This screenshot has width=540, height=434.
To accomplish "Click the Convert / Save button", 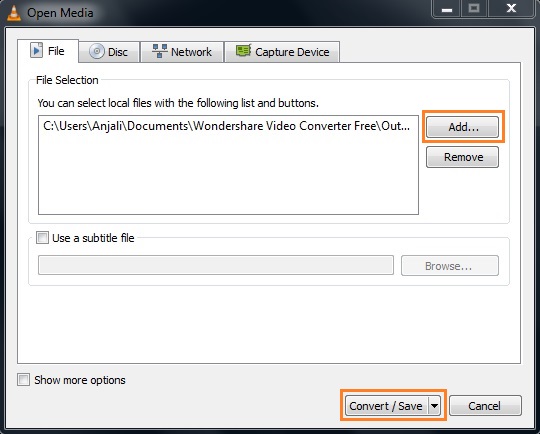I will click(x=387, y=406).
